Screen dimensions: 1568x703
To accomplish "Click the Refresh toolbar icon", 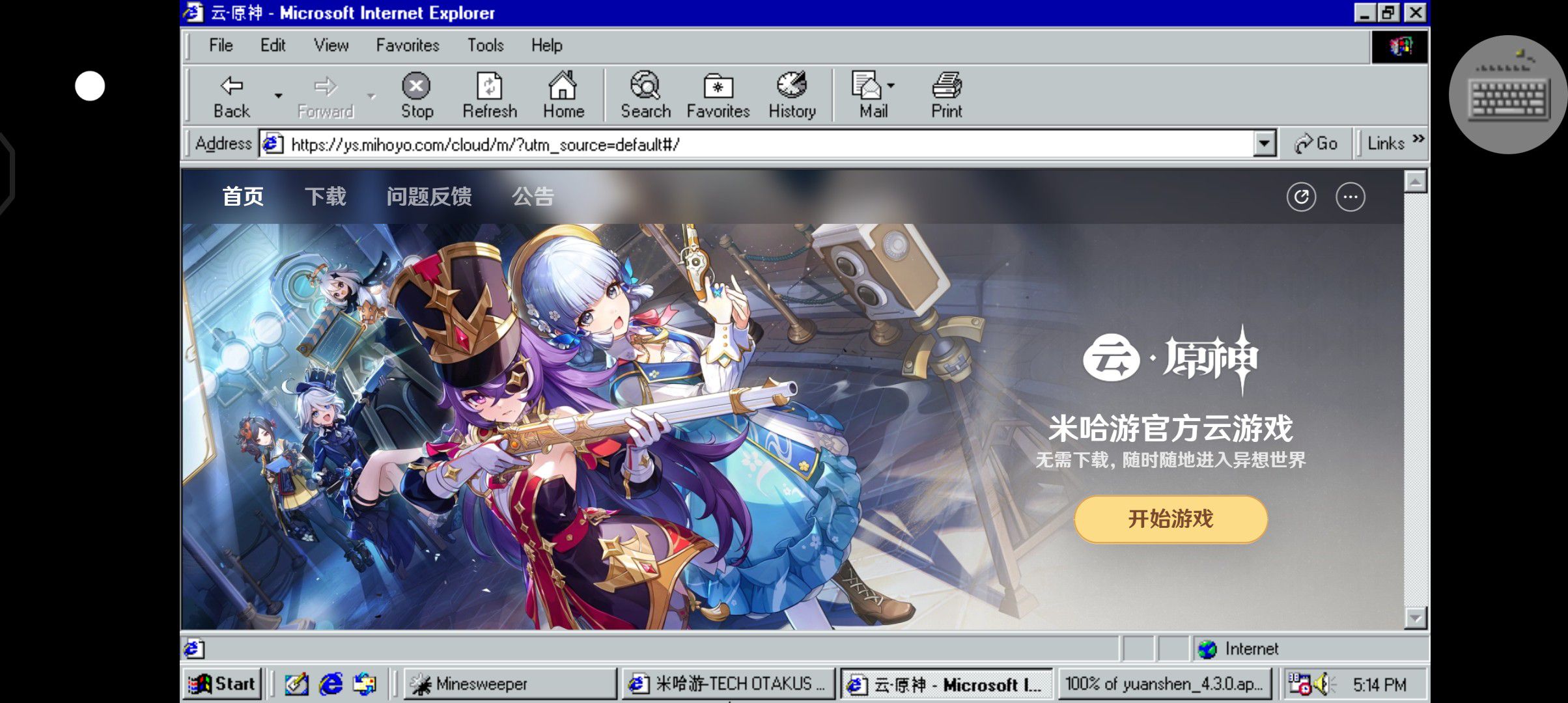I will [489, 87].
